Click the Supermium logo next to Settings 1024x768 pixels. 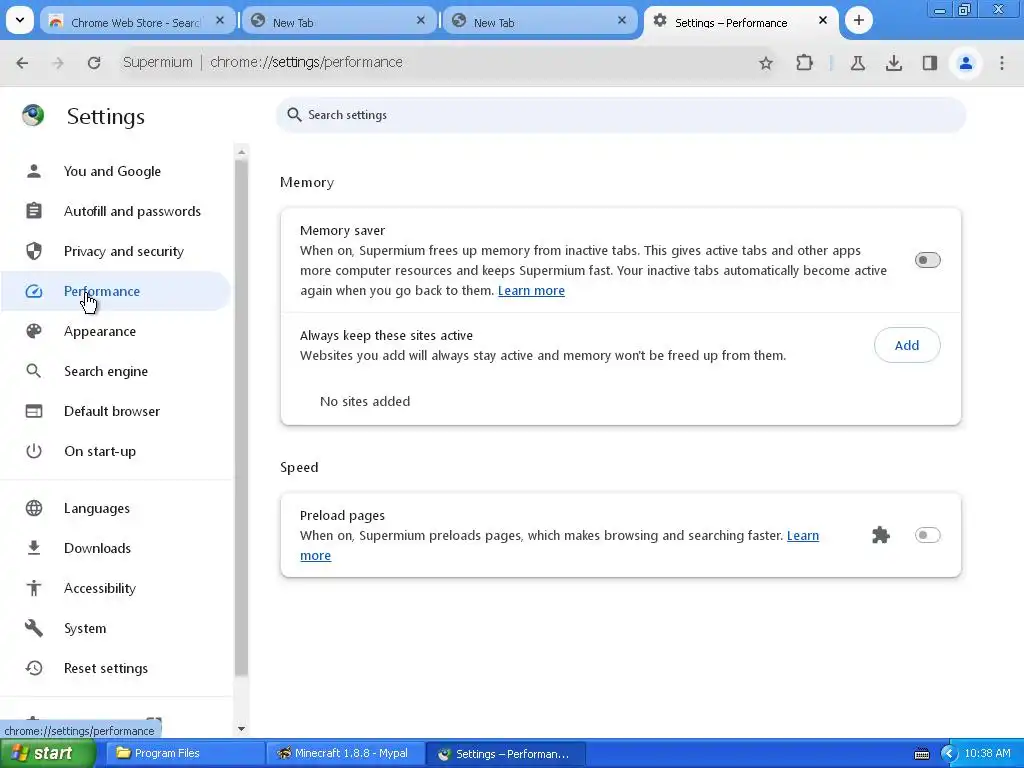33,116
